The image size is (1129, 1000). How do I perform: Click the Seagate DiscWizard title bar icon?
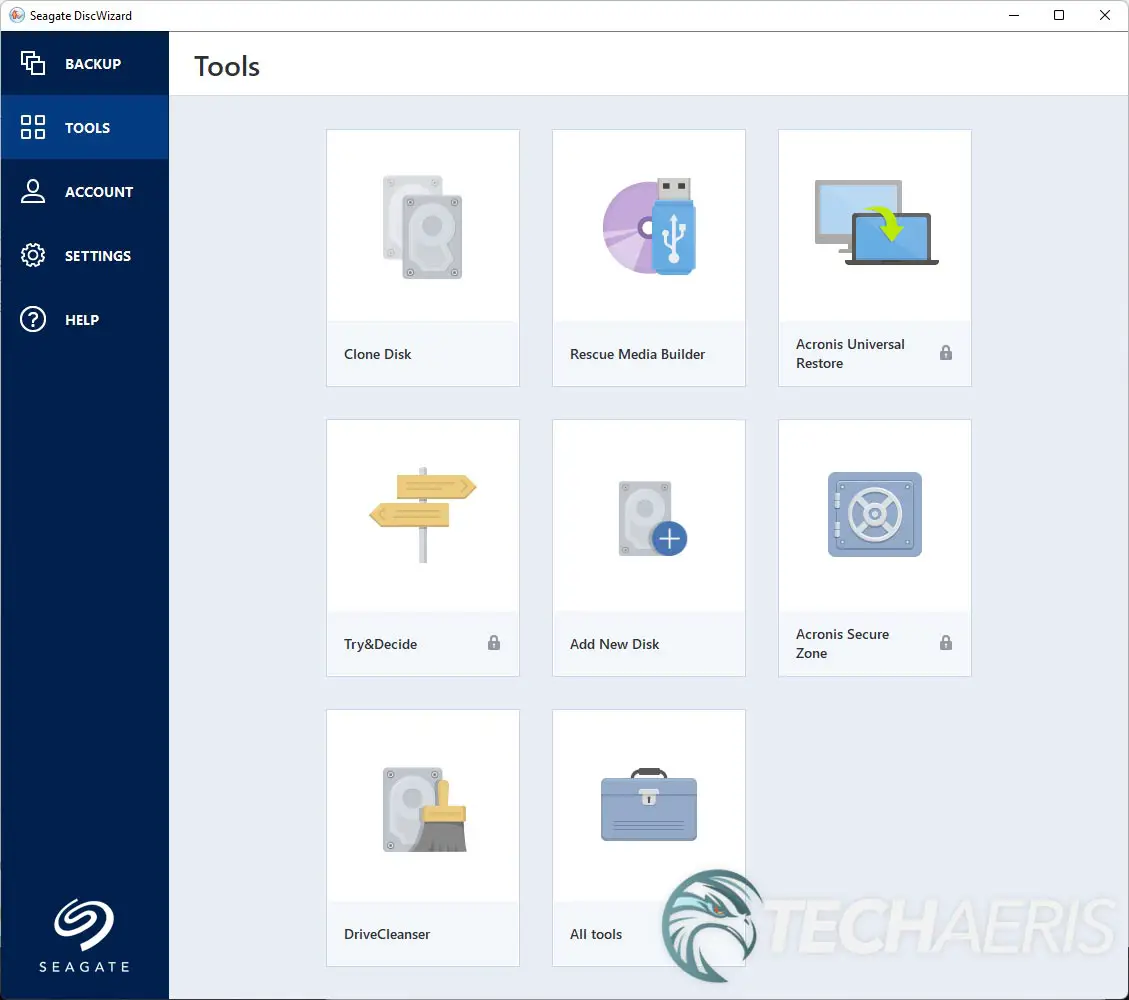pos(17,15)
